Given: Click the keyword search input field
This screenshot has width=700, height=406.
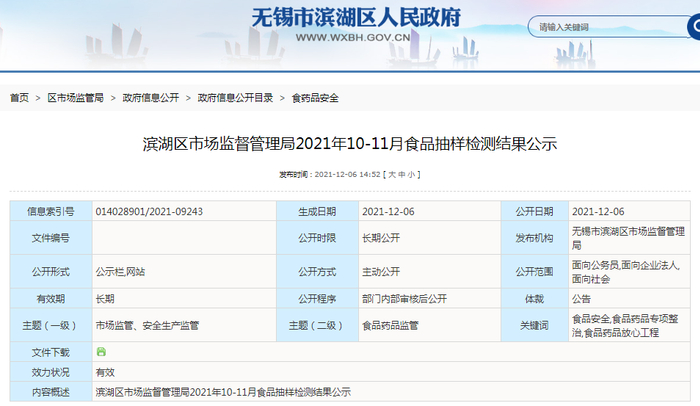Looking at the screenshot, I should [x=609, y=27].
